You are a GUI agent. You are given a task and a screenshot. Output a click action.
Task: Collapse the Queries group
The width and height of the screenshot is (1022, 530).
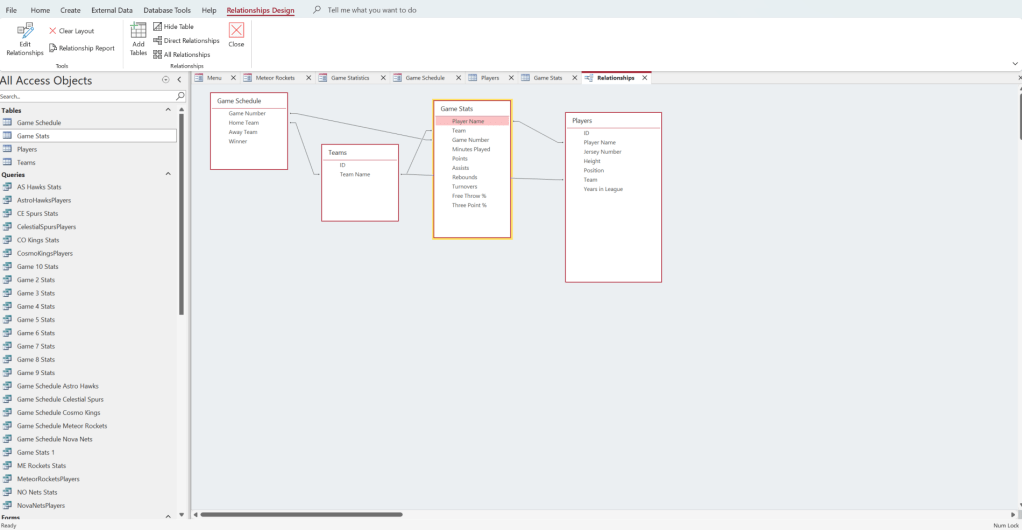[x=168, y=174]
